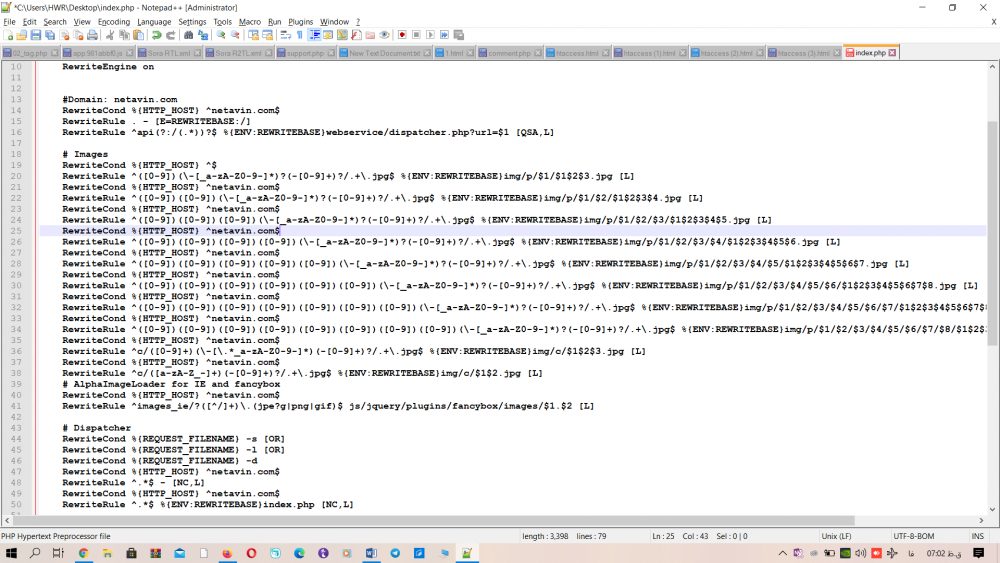Viewport: 1000px width, 563px height.
Task: Click the Unix (LF) line ending status
Action: click(x=836, y=536)
